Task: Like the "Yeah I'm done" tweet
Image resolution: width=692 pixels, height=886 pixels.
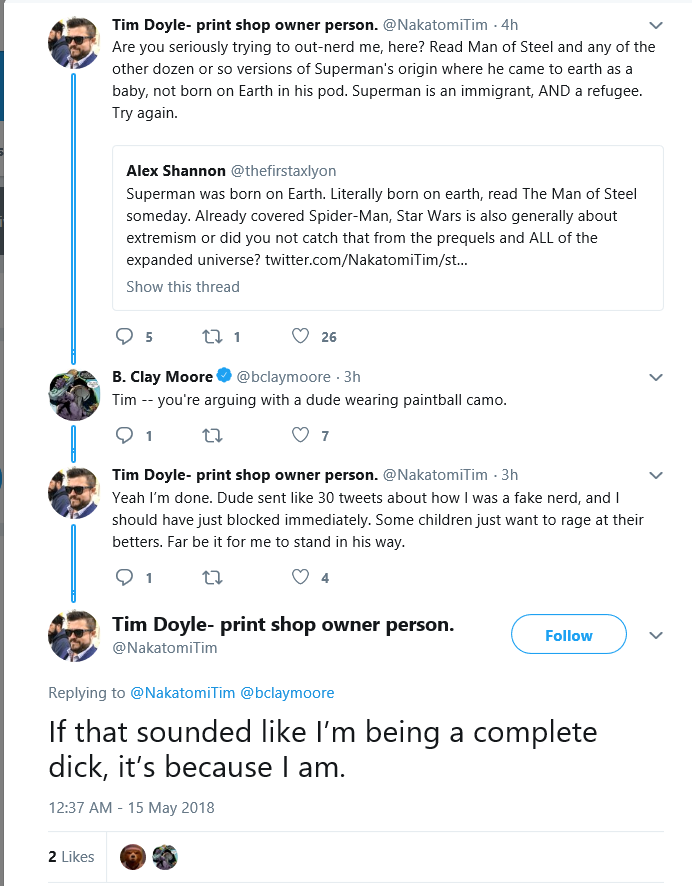Action: click(301, 577)
